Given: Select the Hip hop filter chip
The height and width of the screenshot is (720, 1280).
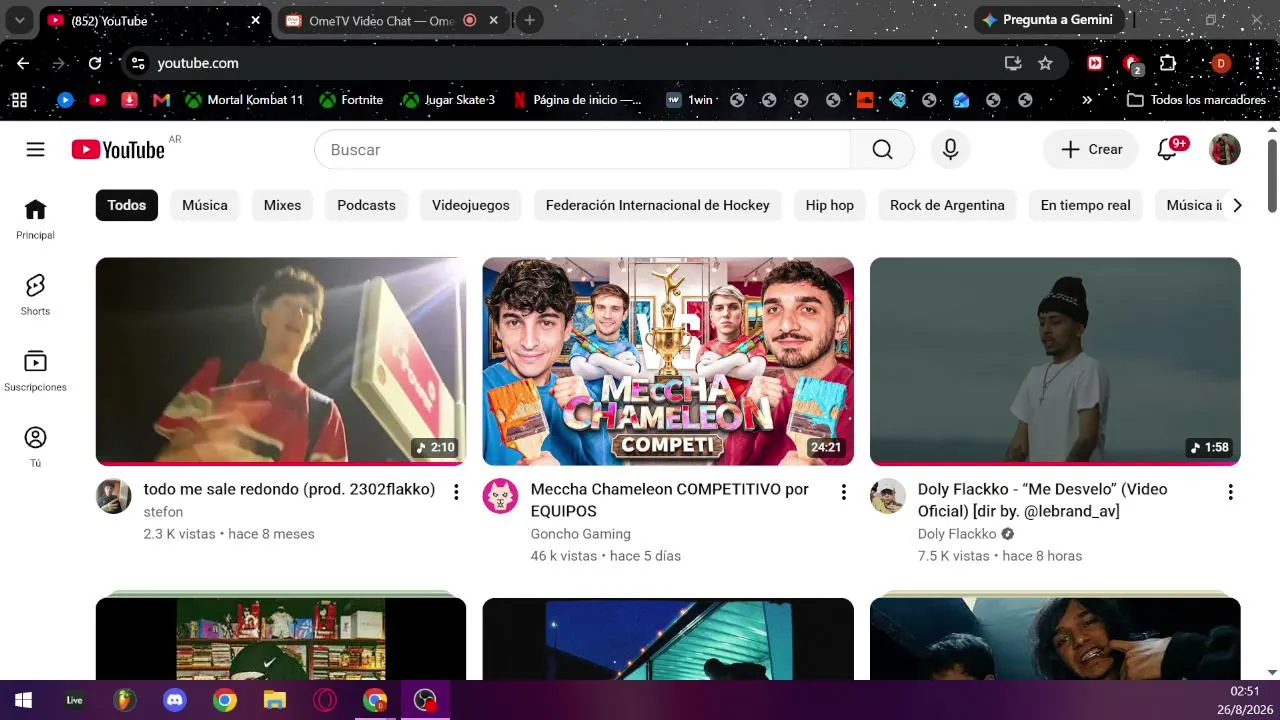Looking at the screenshot, I should [x=830, y=205].
